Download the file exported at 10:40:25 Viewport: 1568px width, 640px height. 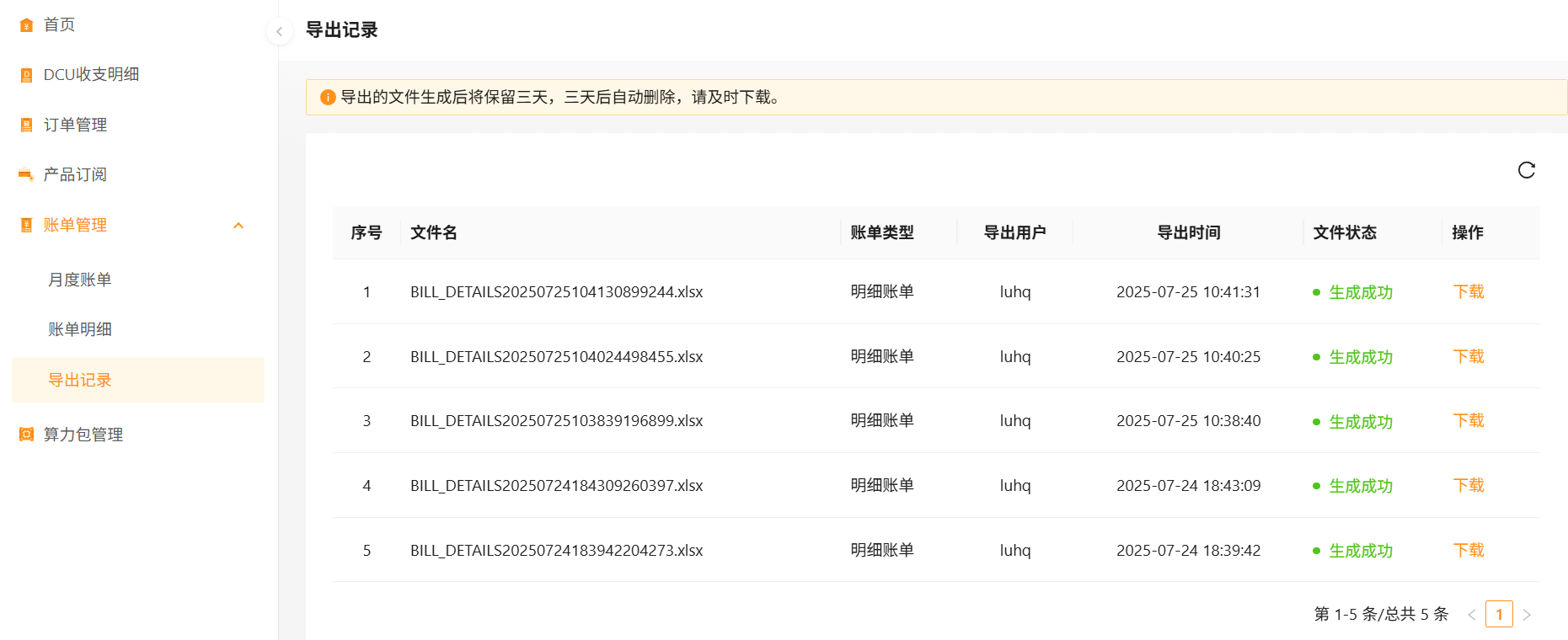(1468, 356)
